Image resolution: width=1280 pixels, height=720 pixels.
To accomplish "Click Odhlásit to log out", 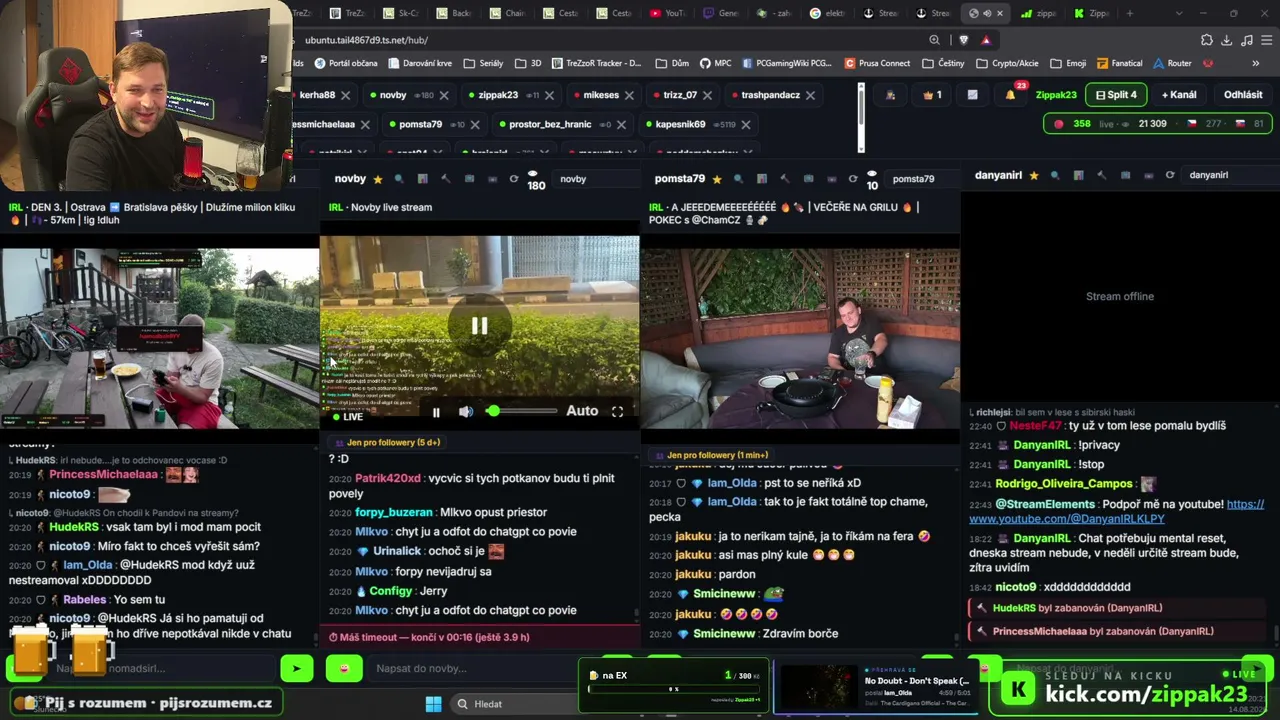I will tap(1243, 95).
